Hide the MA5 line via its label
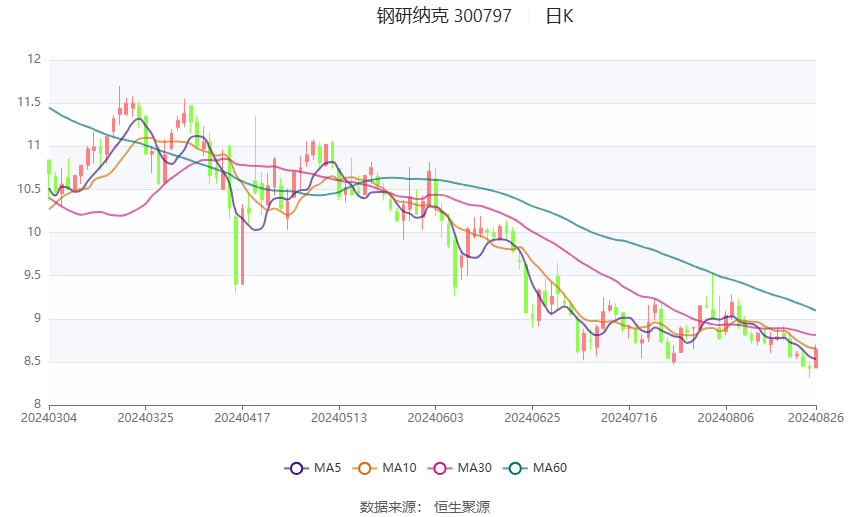 [x=327, y=468]
